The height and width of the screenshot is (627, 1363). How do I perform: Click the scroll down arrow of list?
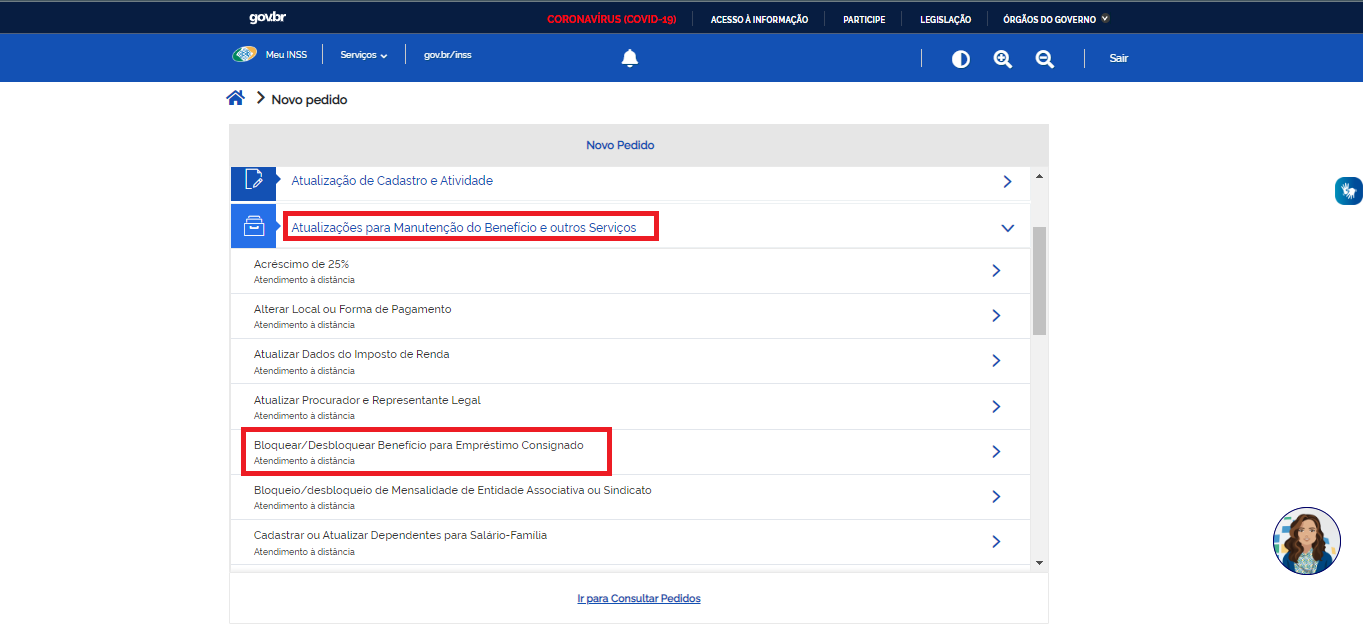(1039, 562)
